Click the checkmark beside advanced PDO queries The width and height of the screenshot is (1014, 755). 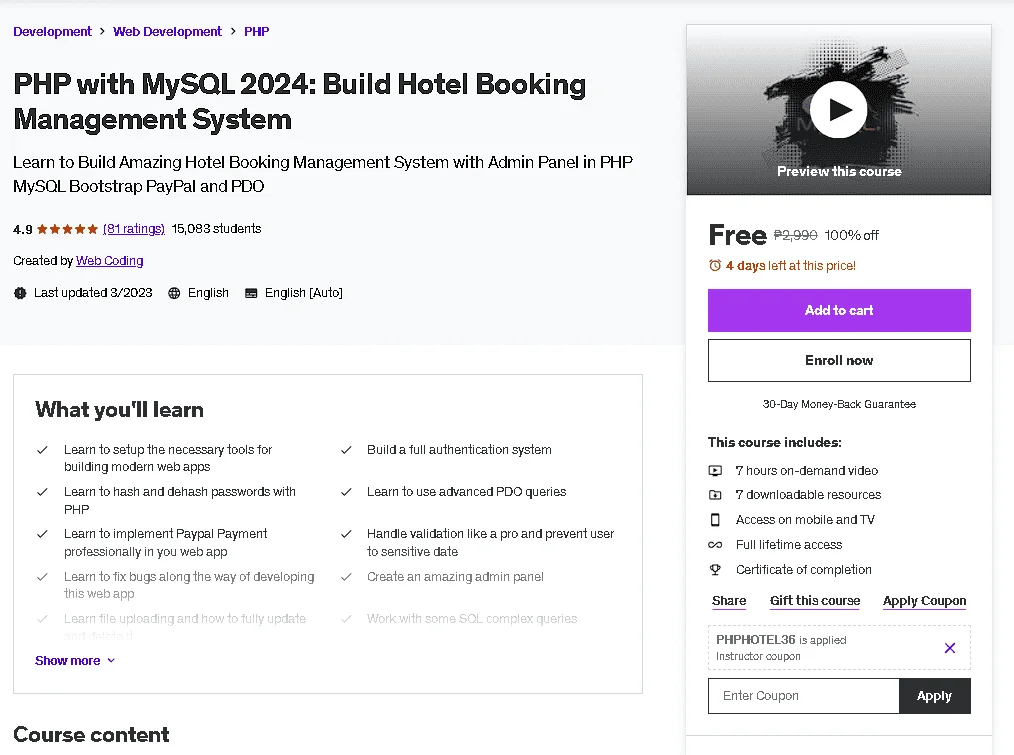[x=346, y=492]
